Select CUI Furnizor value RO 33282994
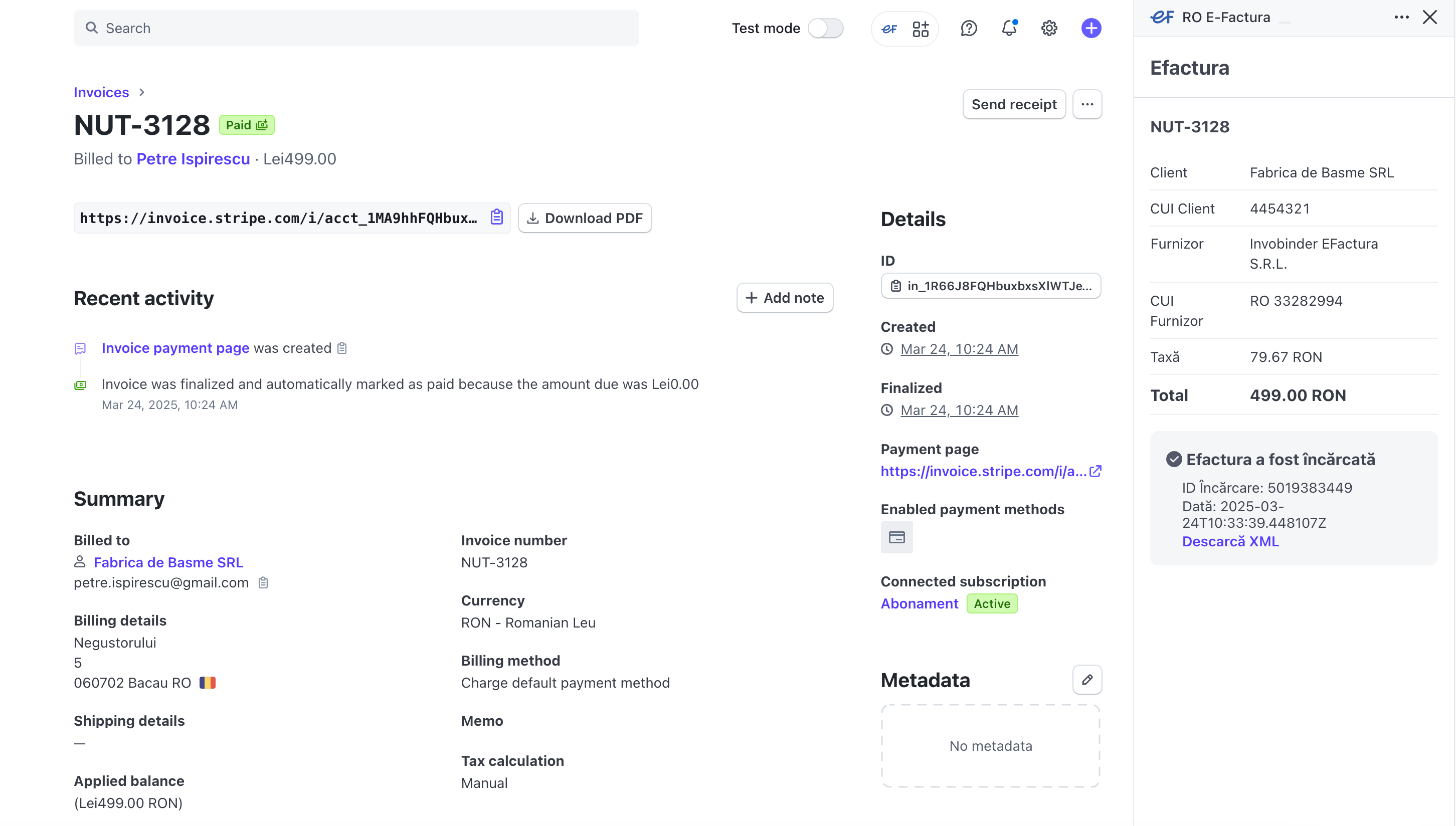The image size is (1456, 826). pyautogui.click(x=1296, y=301)
